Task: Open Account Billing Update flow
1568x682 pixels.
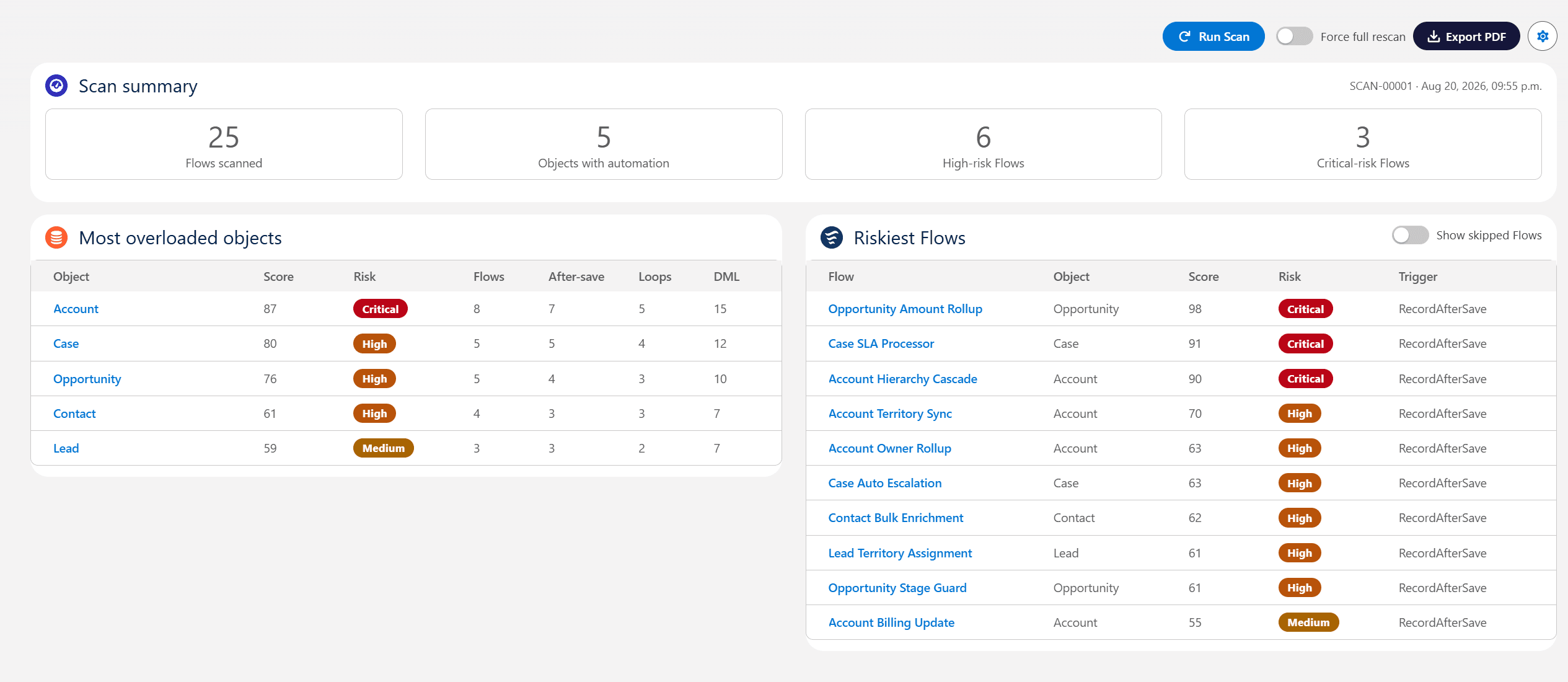Action: click(891, 622)
